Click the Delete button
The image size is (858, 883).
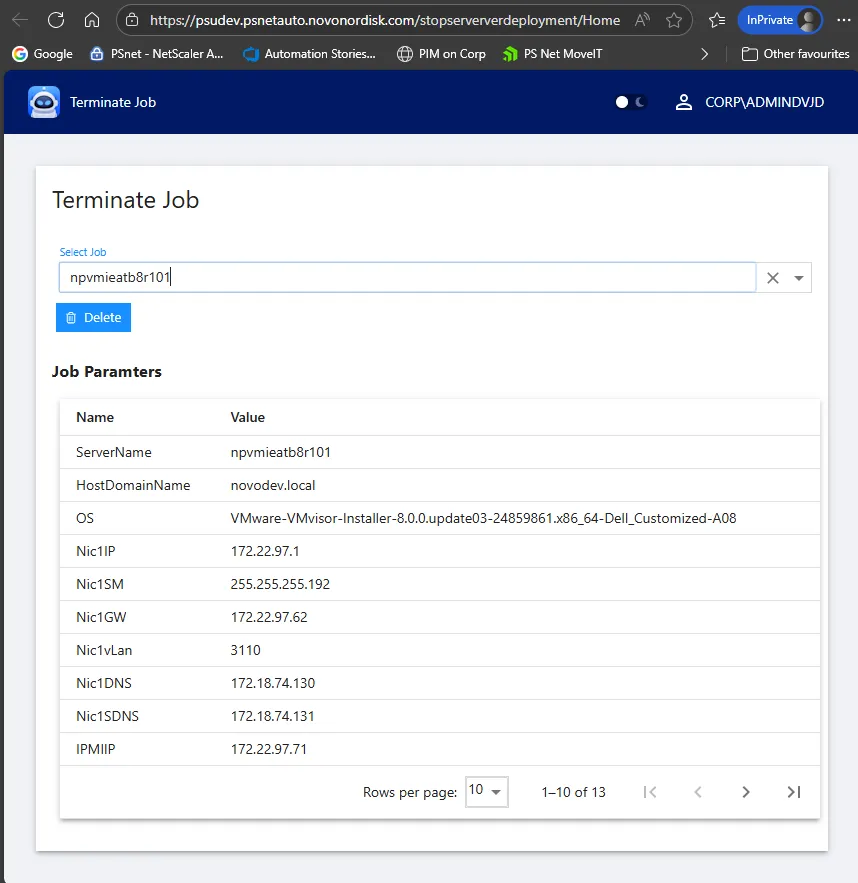pyautogui.click(x=93, y=317)
